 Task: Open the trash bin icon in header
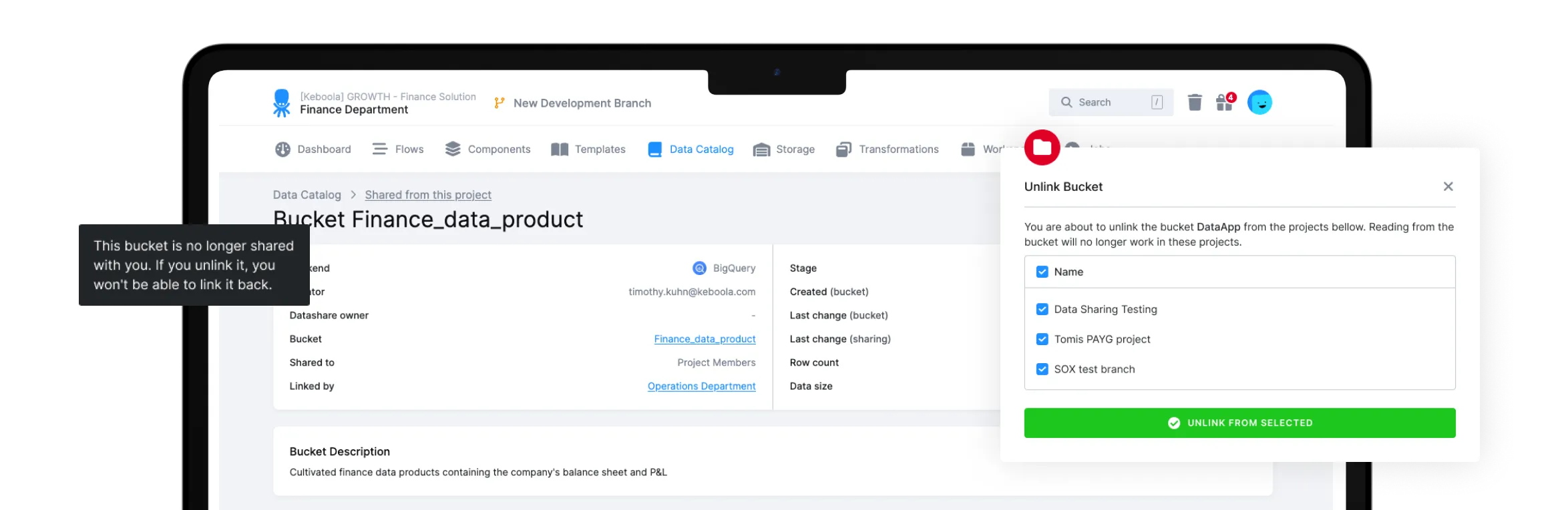coord(1195,102)
